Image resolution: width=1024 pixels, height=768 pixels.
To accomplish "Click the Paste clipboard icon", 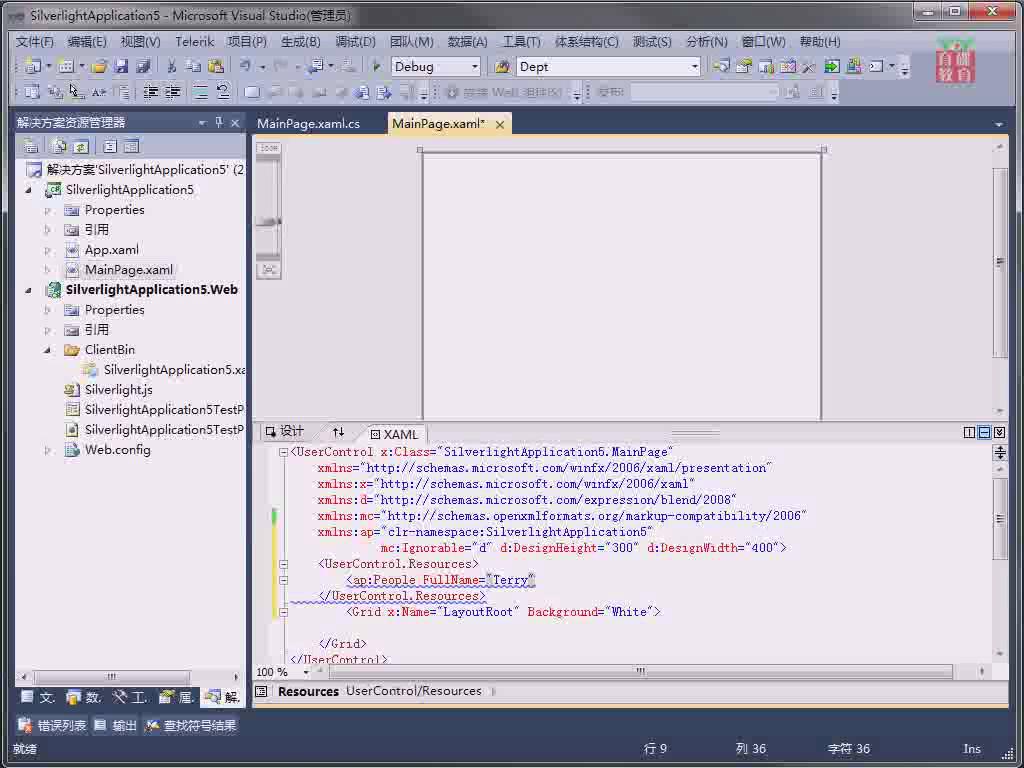I will (216, 66).
